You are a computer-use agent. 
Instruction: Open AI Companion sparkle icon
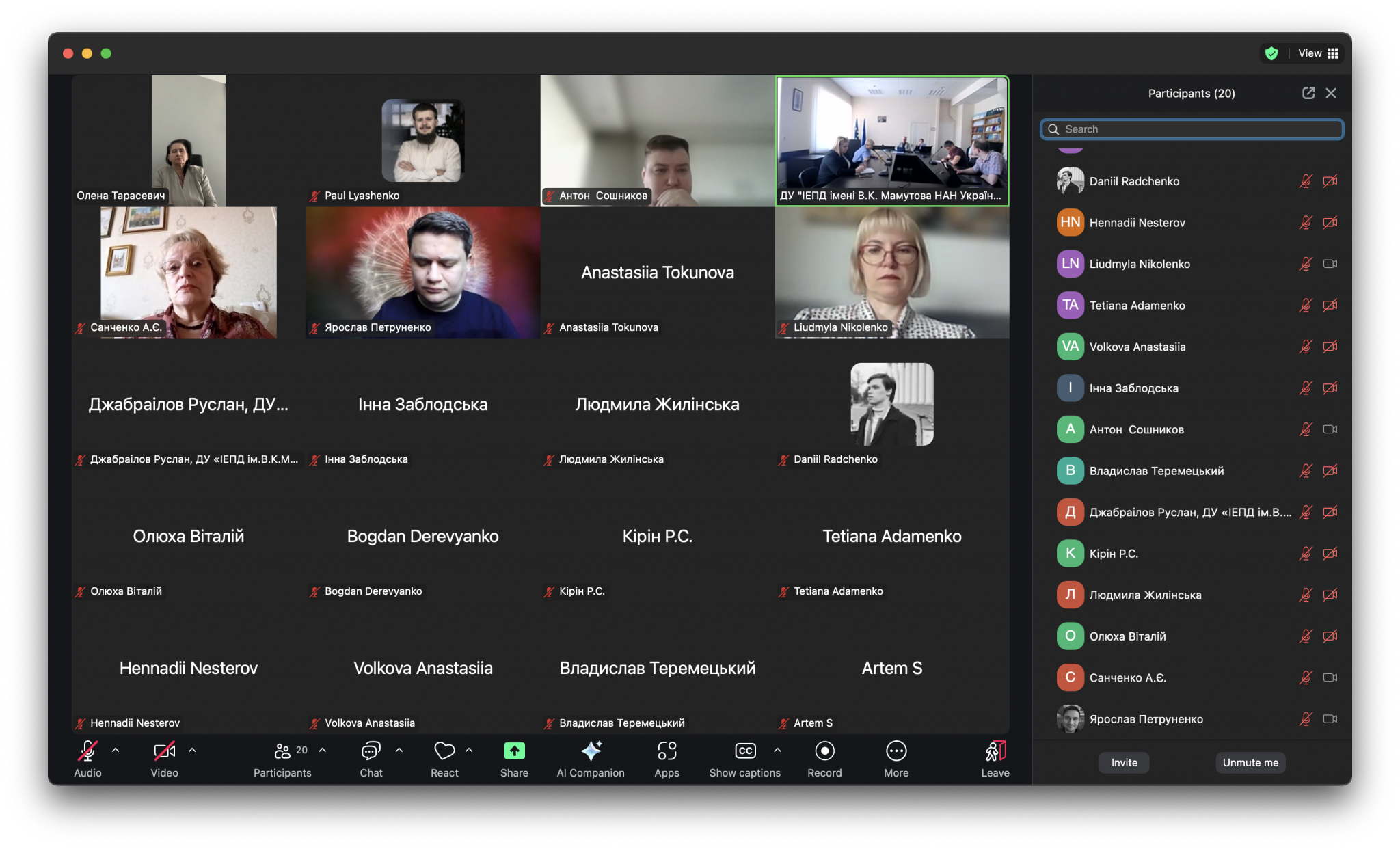pos(591,751)
